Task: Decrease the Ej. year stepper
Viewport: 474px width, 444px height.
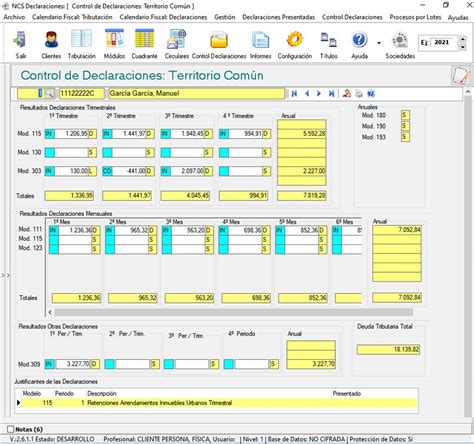Action: [463, 47]
